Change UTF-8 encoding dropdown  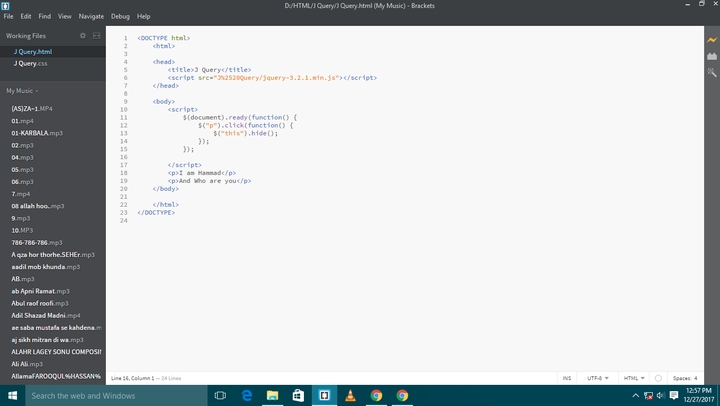[x=597, y=378]
